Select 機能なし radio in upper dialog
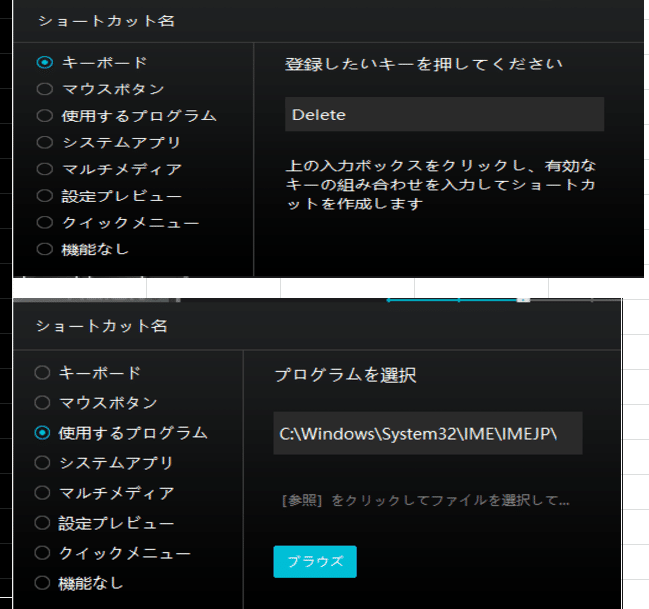The width and height of the screenshot is (649, 609). pyautogui.click(x=45, y=249)
